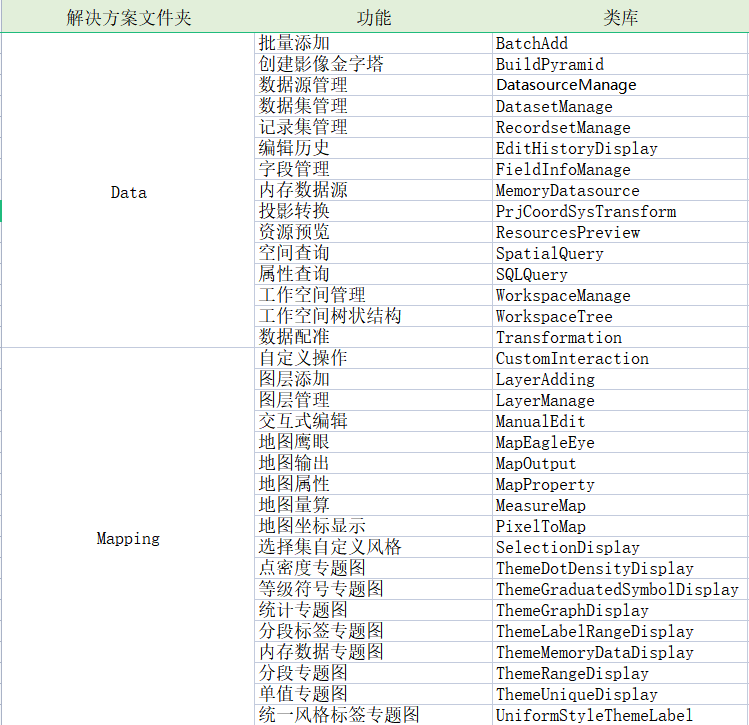The width and height of the screenshot is (749, 725).
Task: Click the MapProperty cell
Action: point(620,485)
